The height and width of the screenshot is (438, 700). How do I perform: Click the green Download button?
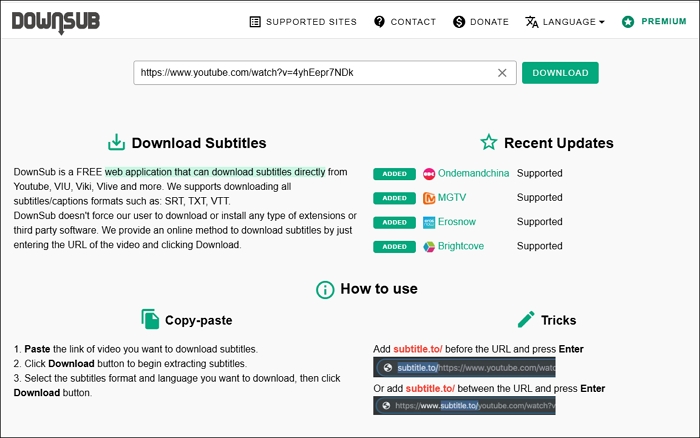pyautogui.click(x=560, y=73)
